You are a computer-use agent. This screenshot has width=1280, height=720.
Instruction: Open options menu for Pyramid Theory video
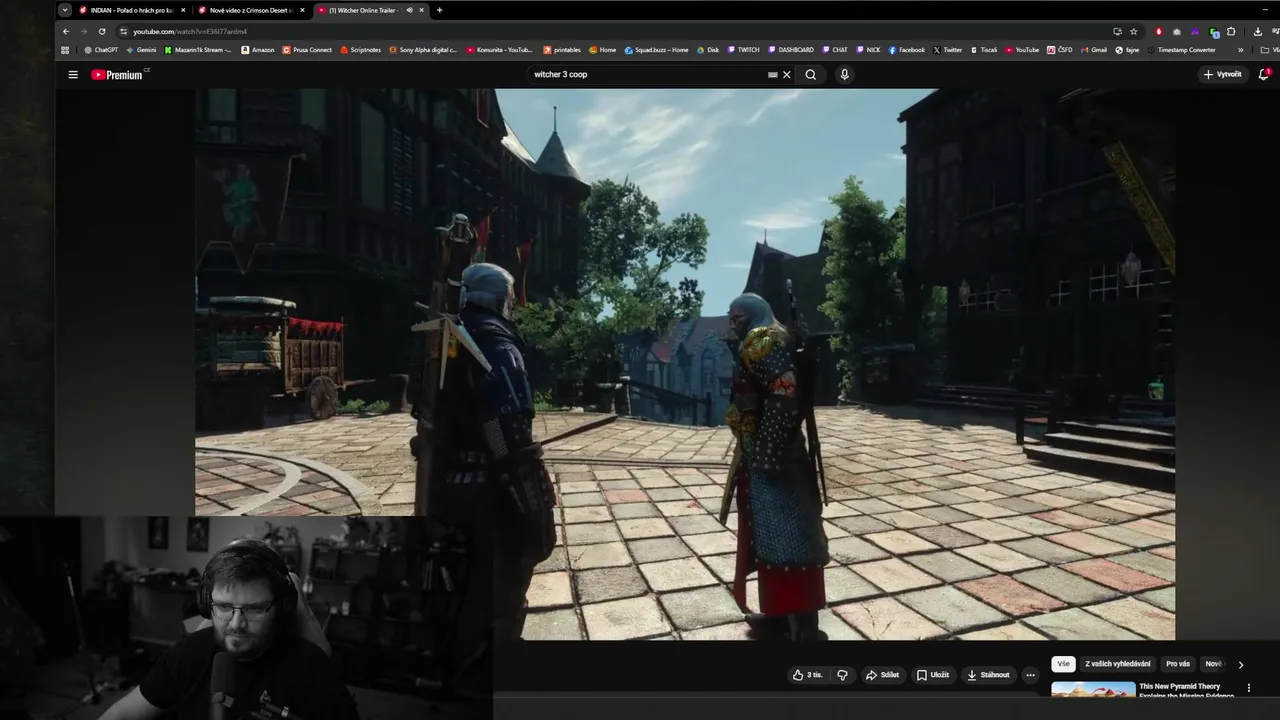click(1249, 688)
